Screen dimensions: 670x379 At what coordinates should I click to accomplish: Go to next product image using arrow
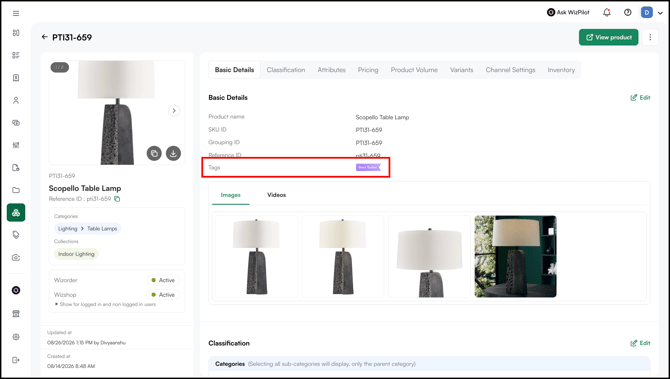click(173, 111)
